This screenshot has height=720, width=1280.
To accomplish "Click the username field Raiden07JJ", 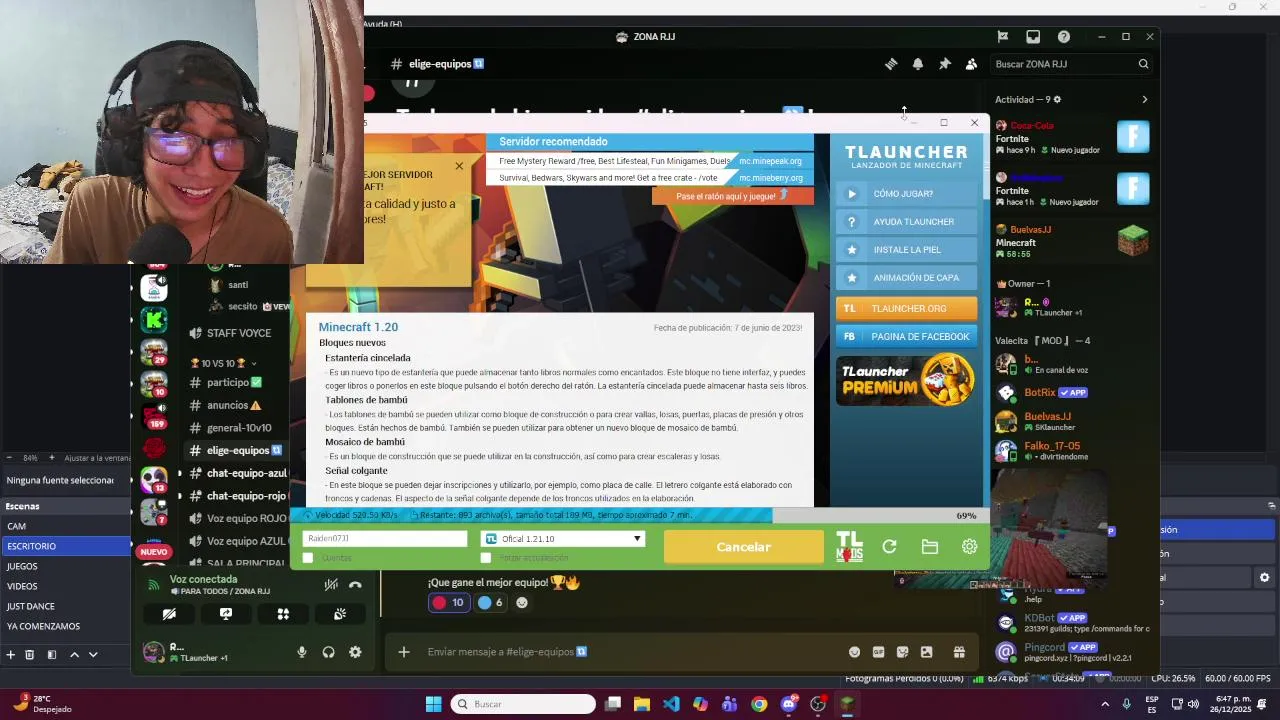I will click(x=385, y=539).
